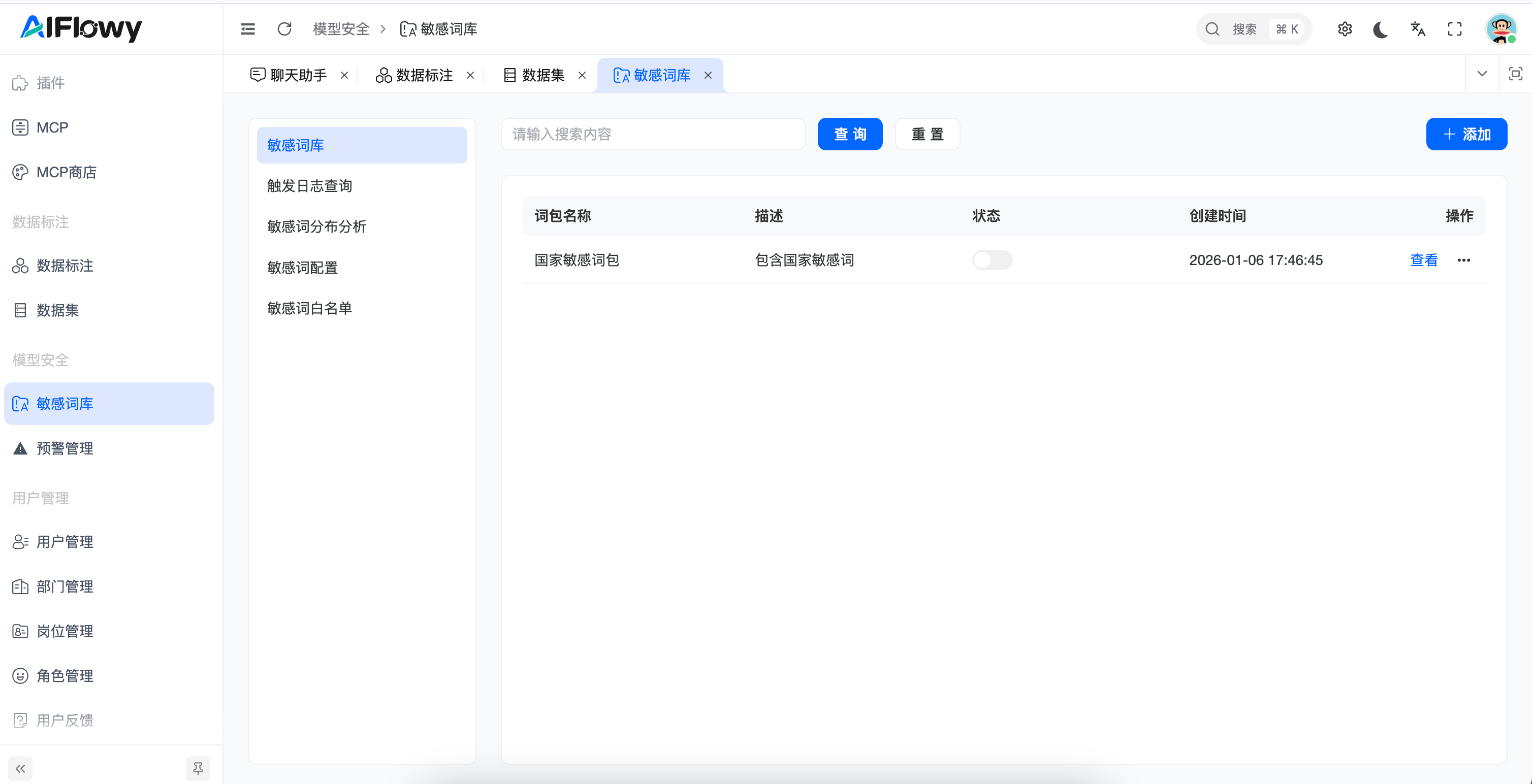Toggle the sidebar menu collapse icon
Image resolution: width=1532 pixels, height=784 pixels.
[247, 29]
